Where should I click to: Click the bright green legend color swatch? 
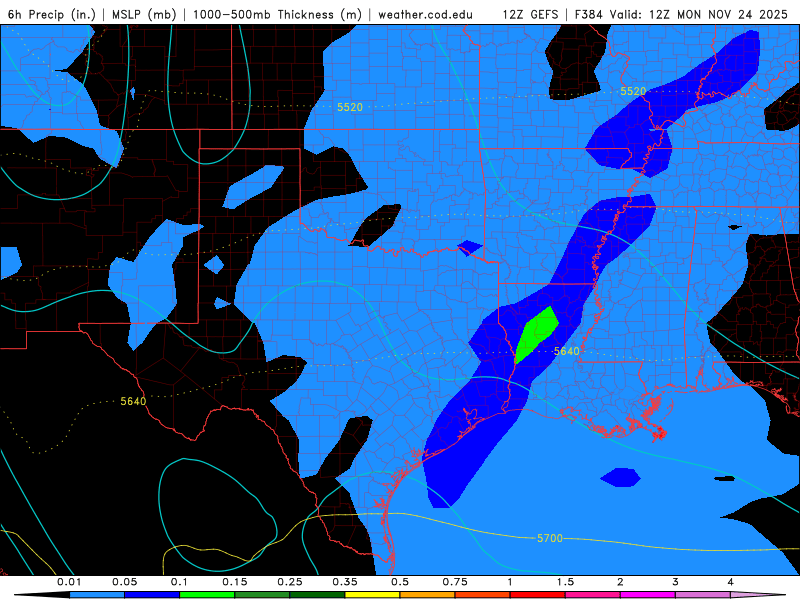207,595
